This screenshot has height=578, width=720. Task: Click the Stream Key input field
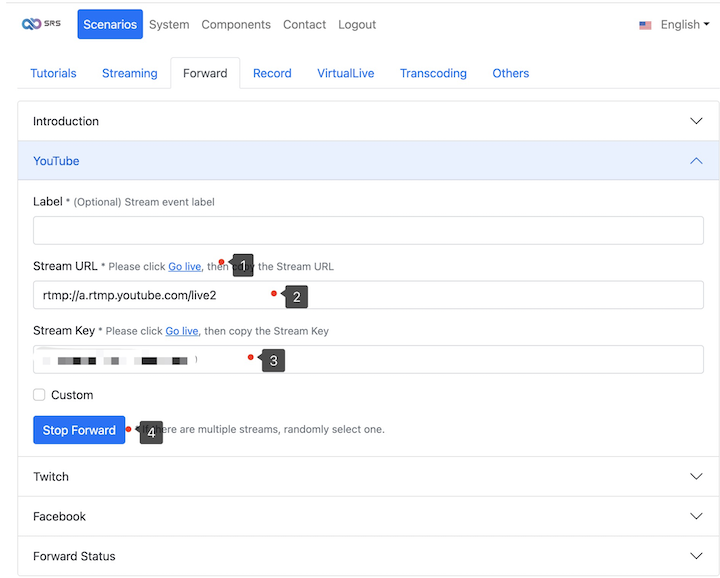tap(368, 359)
